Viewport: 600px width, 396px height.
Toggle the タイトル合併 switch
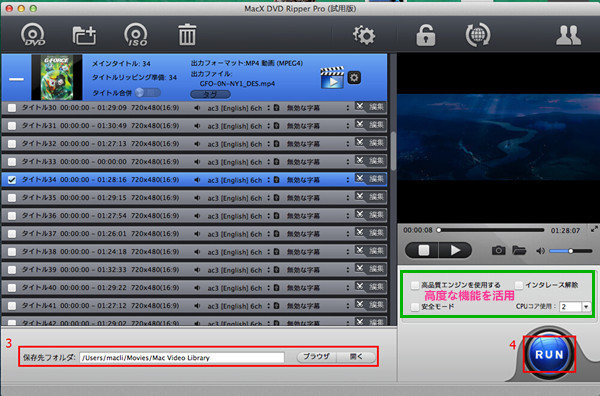tap(148, 93)
